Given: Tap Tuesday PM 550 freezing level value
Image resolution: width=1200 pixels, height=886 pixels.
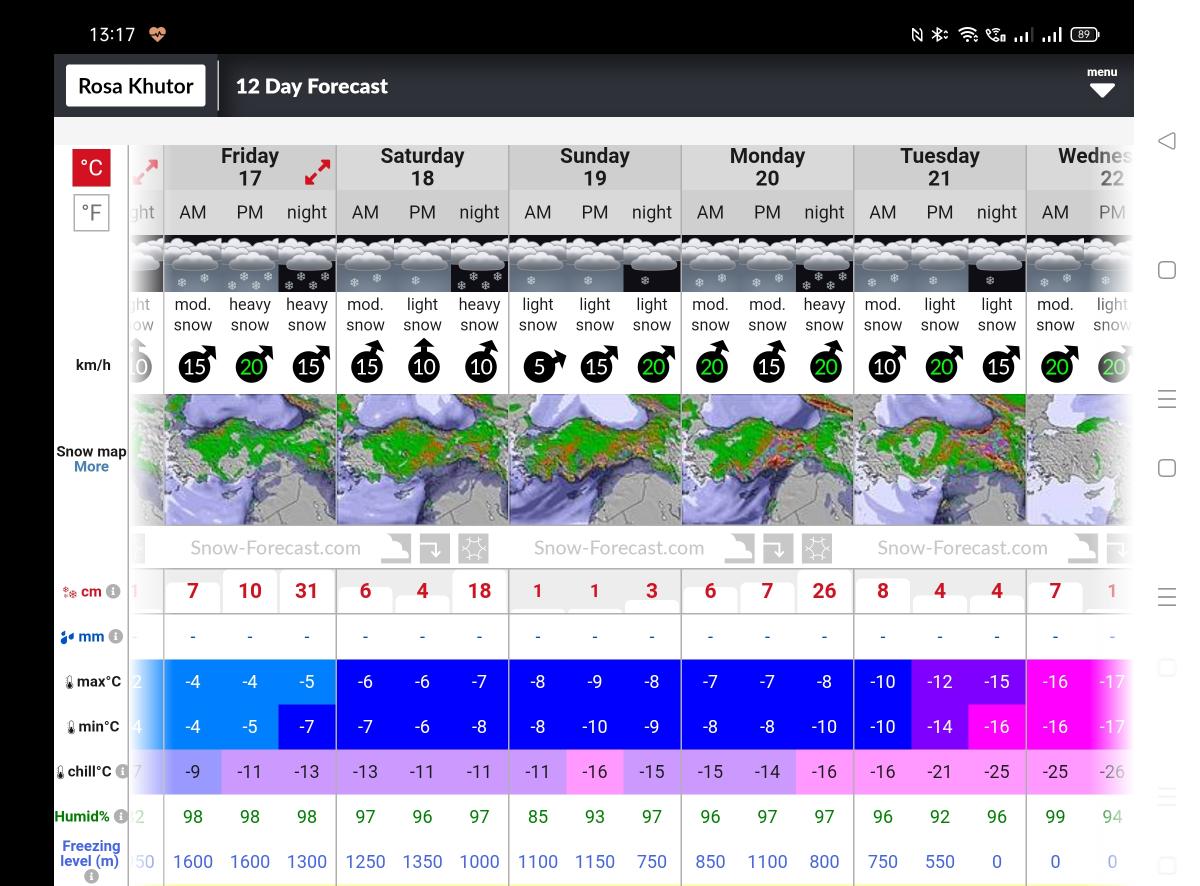Looking at the screenshot, I should point(940,862).
